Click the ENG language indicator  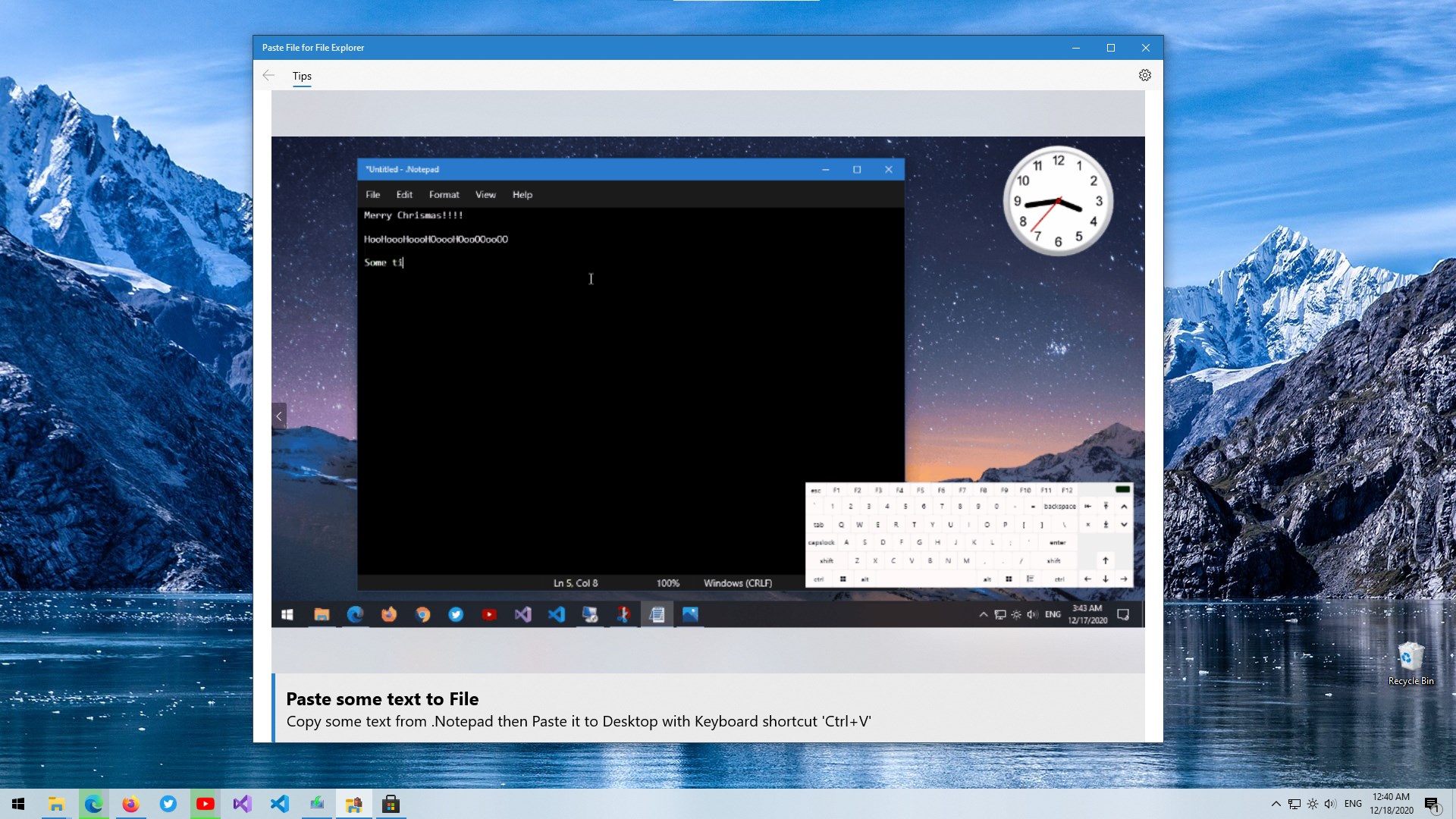point(1353,804)
